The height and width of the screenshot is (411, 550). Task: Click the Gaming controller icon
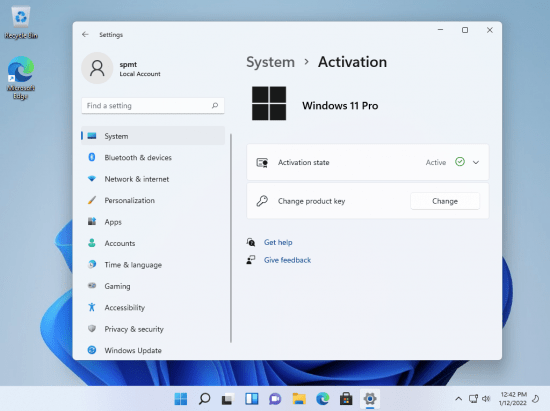coord(92,285)
